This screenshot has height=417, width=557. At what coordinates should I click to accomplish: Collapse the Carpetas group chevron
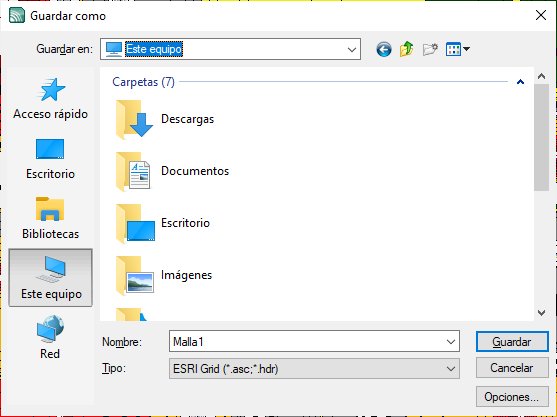[520, 82]
